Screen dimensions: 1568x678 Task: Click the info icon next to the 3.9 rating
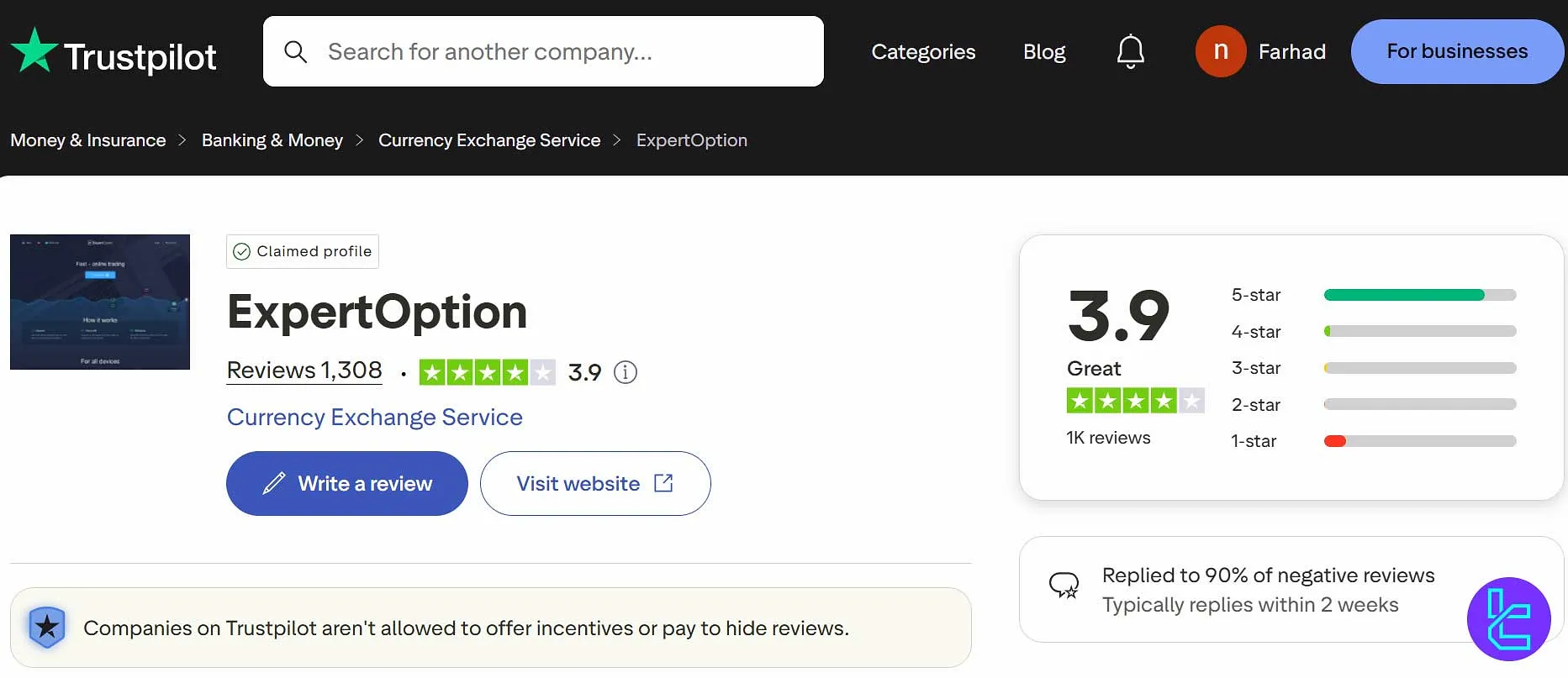(625, 372)
